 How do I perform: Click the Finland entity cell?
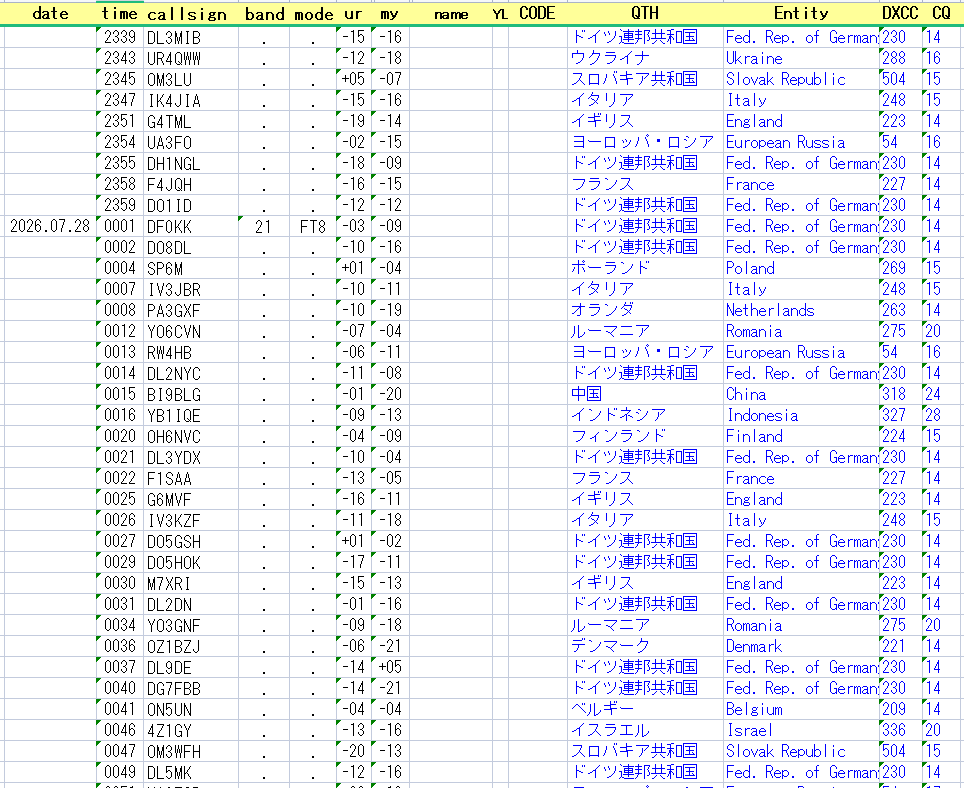[801, 436]
